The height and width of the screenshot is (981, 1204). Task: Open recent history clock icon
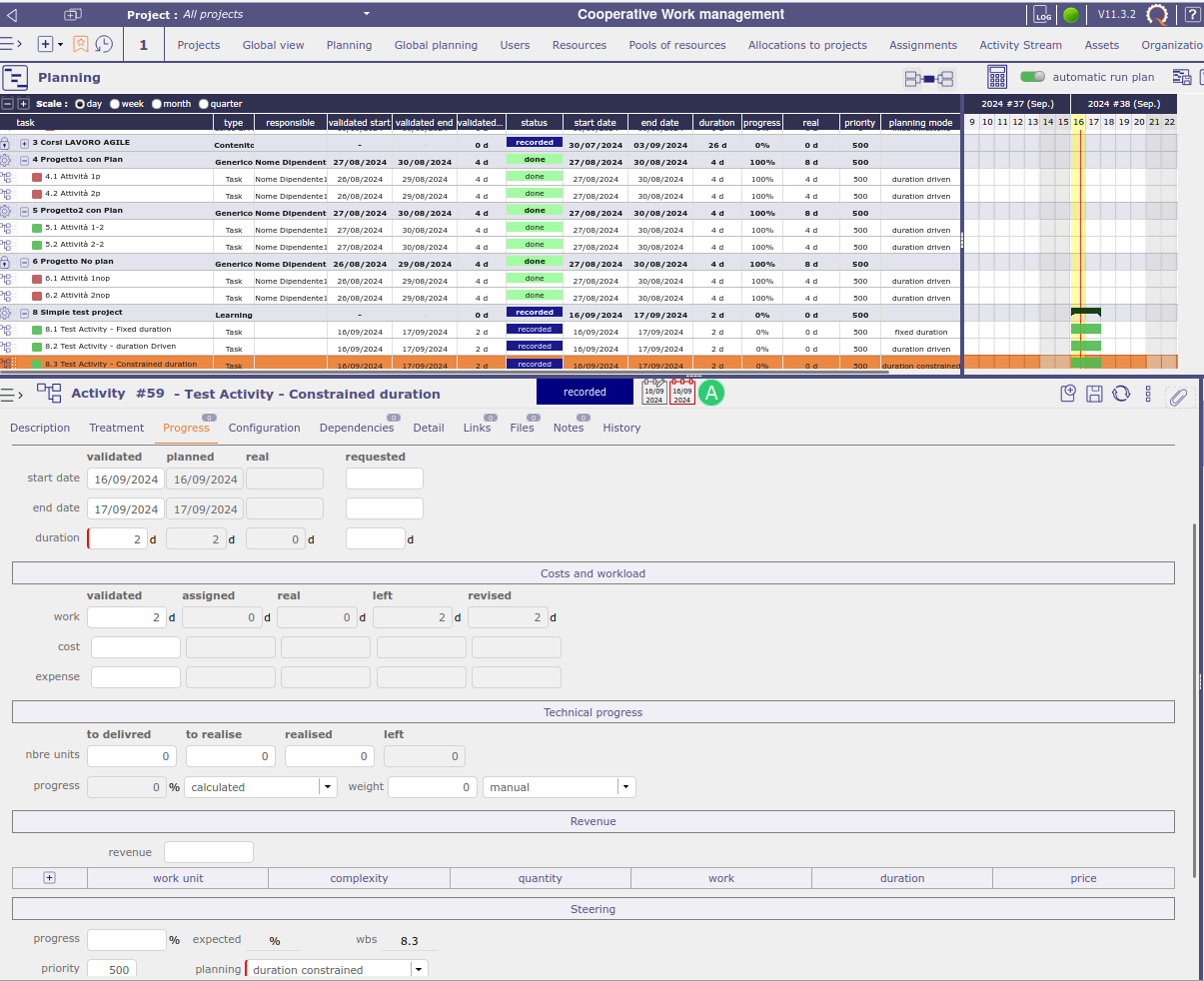tap(104, 45)
